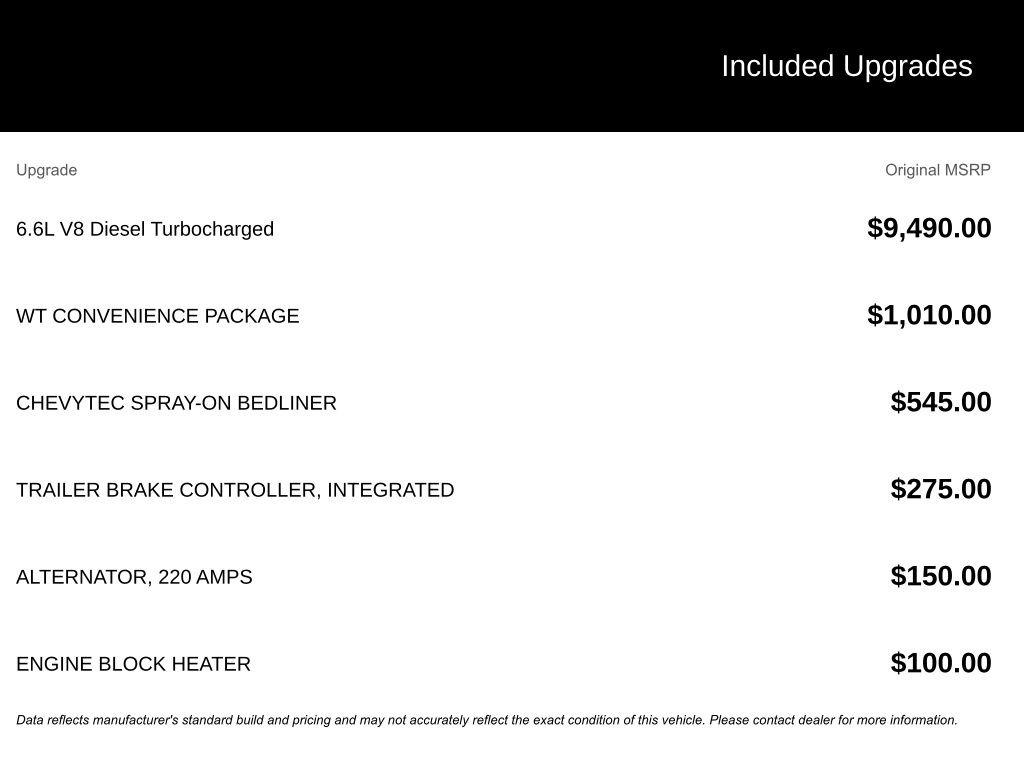1024x768 pixels.
Task: Select the $545.00 price
Action: point(941,402)
